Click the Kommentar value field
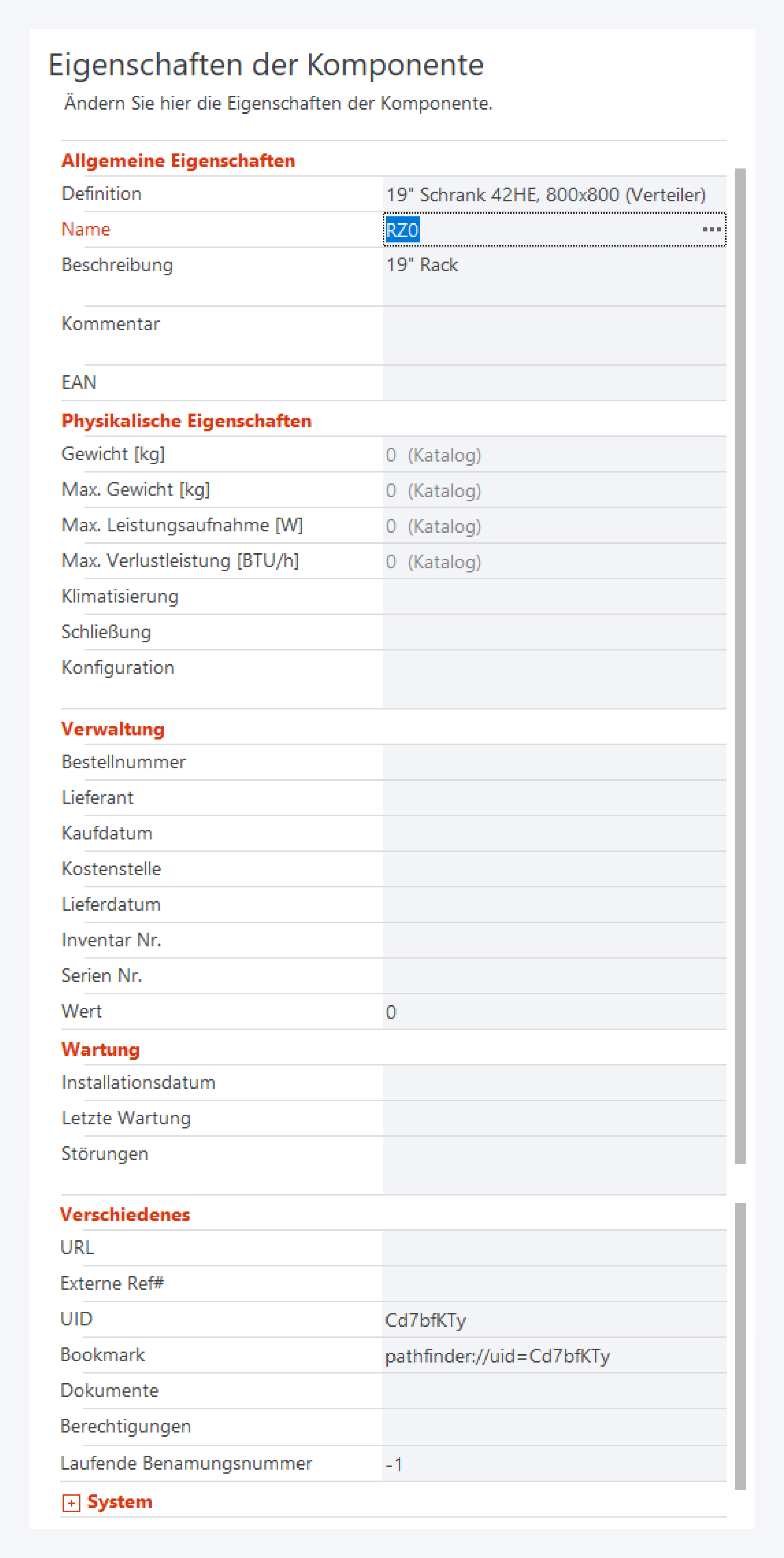 coord(554,335)
